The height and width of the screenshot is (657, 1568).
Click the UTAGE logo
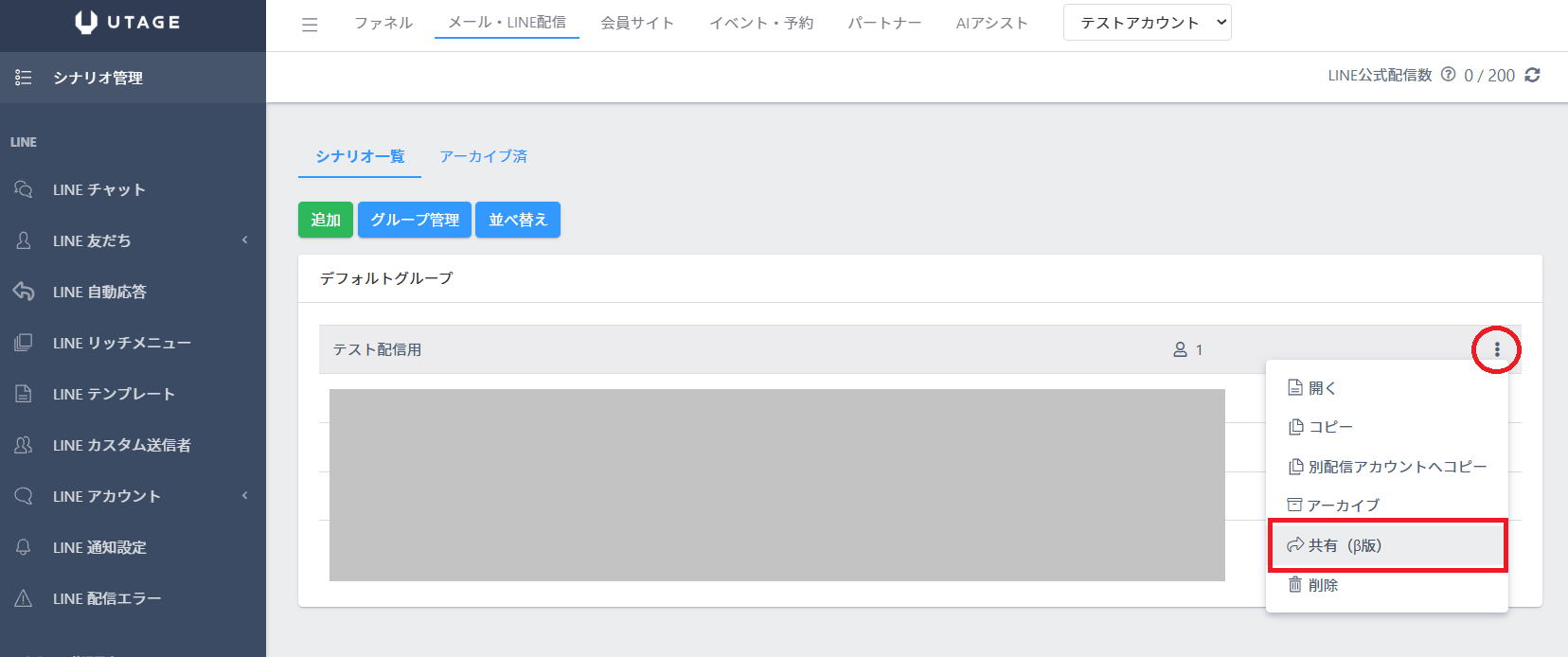tap(128, 23)
